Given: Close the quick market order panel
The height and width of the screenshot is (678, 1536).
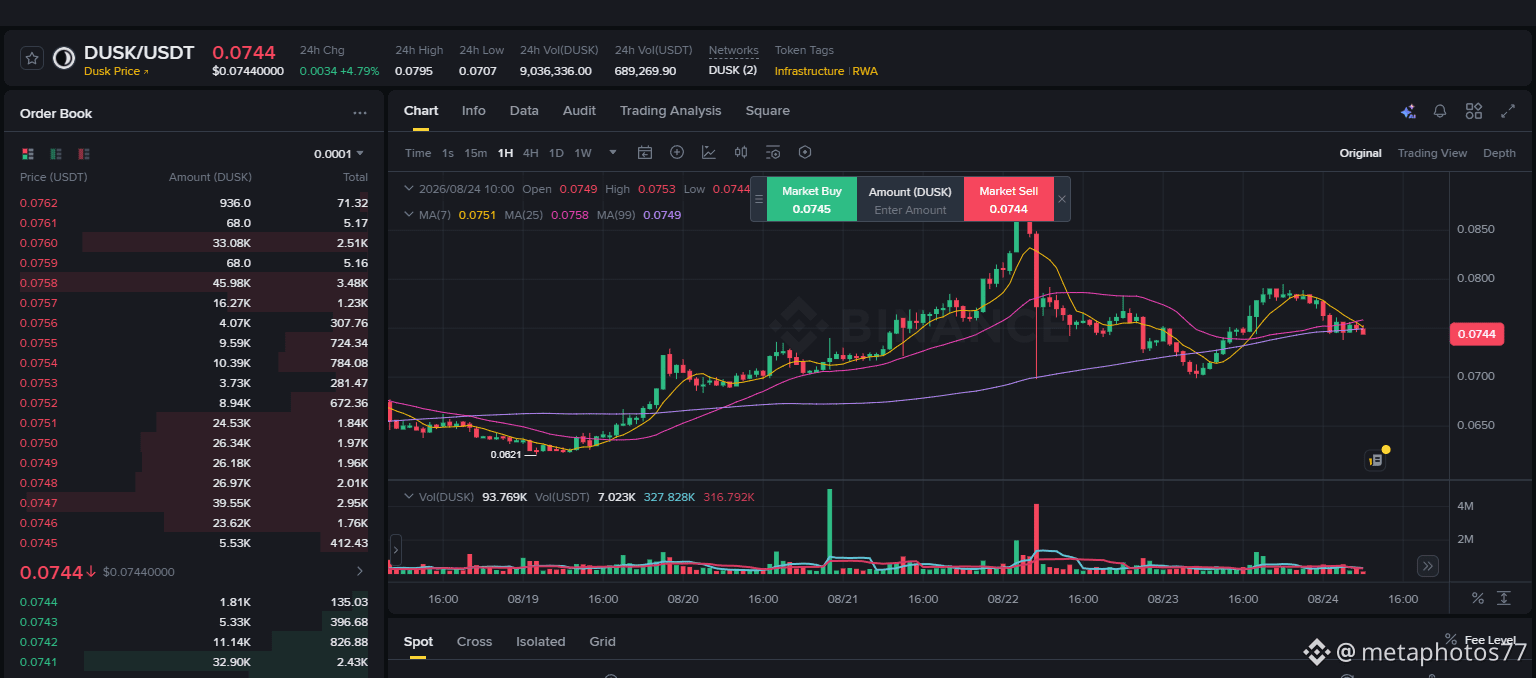Looking at the screenshot, I should pos(1062,199).
